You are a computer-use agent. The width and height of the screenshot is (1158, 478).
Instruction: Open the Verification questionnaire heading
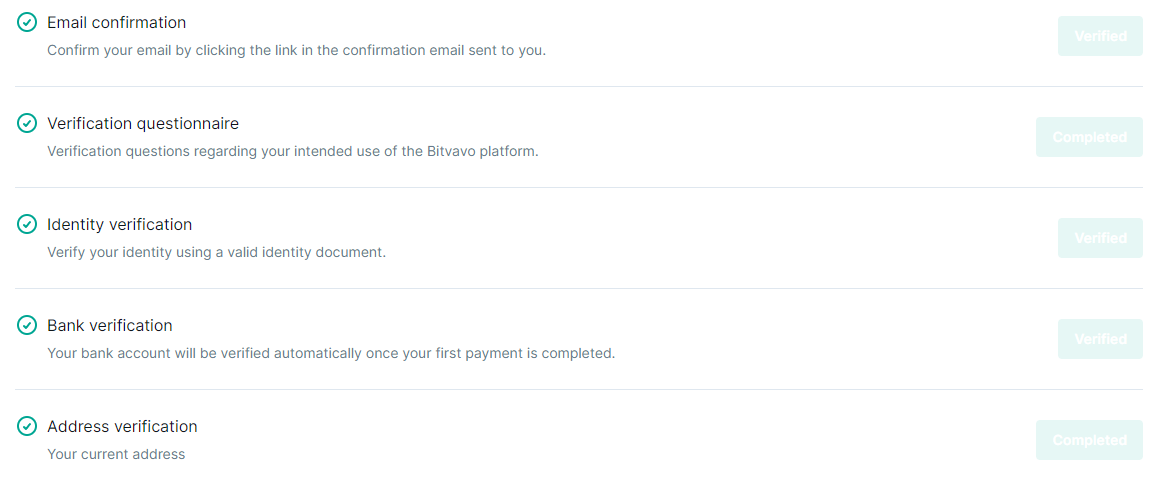click(143, 123)
